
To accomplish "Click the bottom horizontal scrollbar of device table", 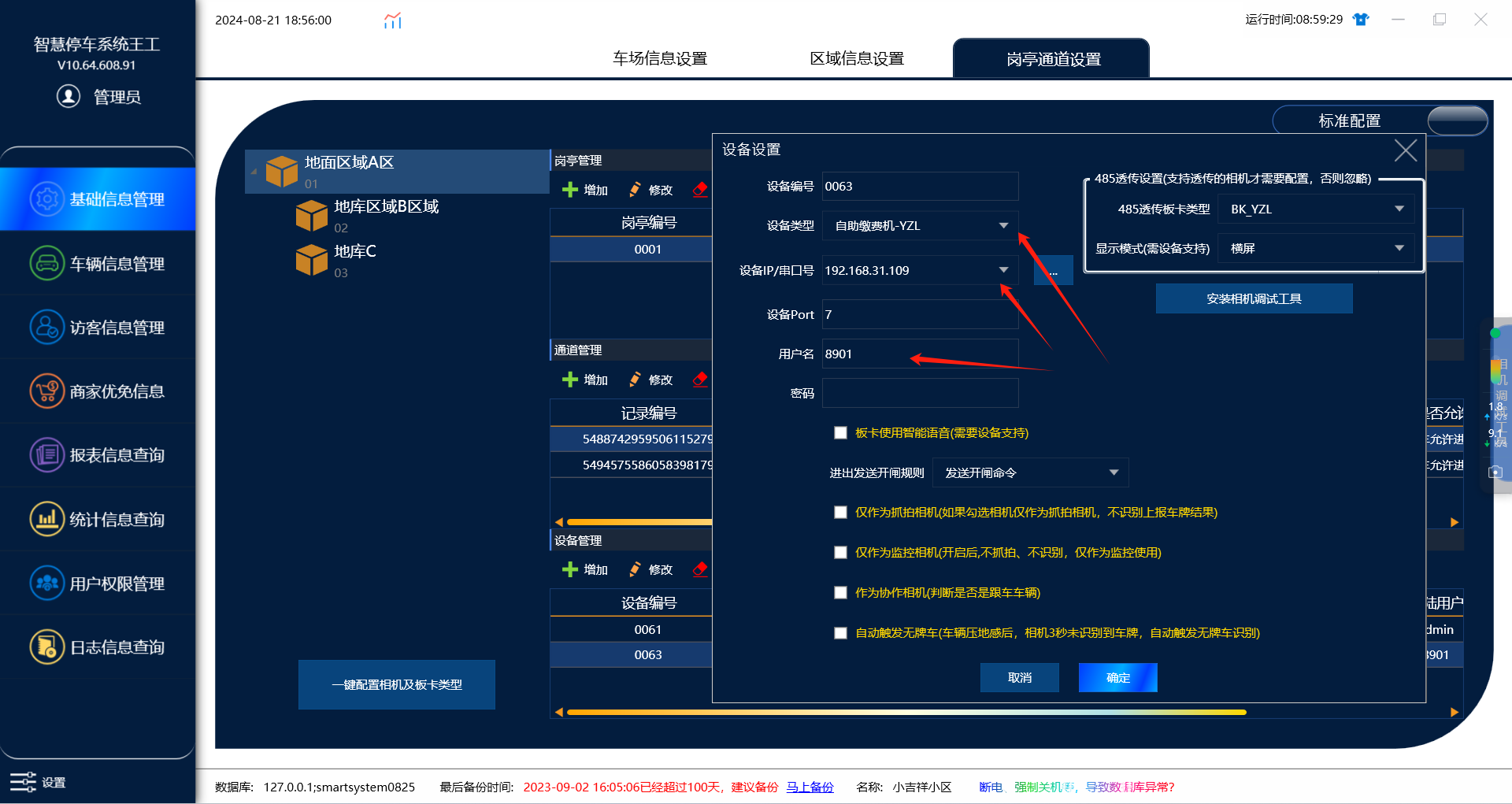I will pos(906,712).
